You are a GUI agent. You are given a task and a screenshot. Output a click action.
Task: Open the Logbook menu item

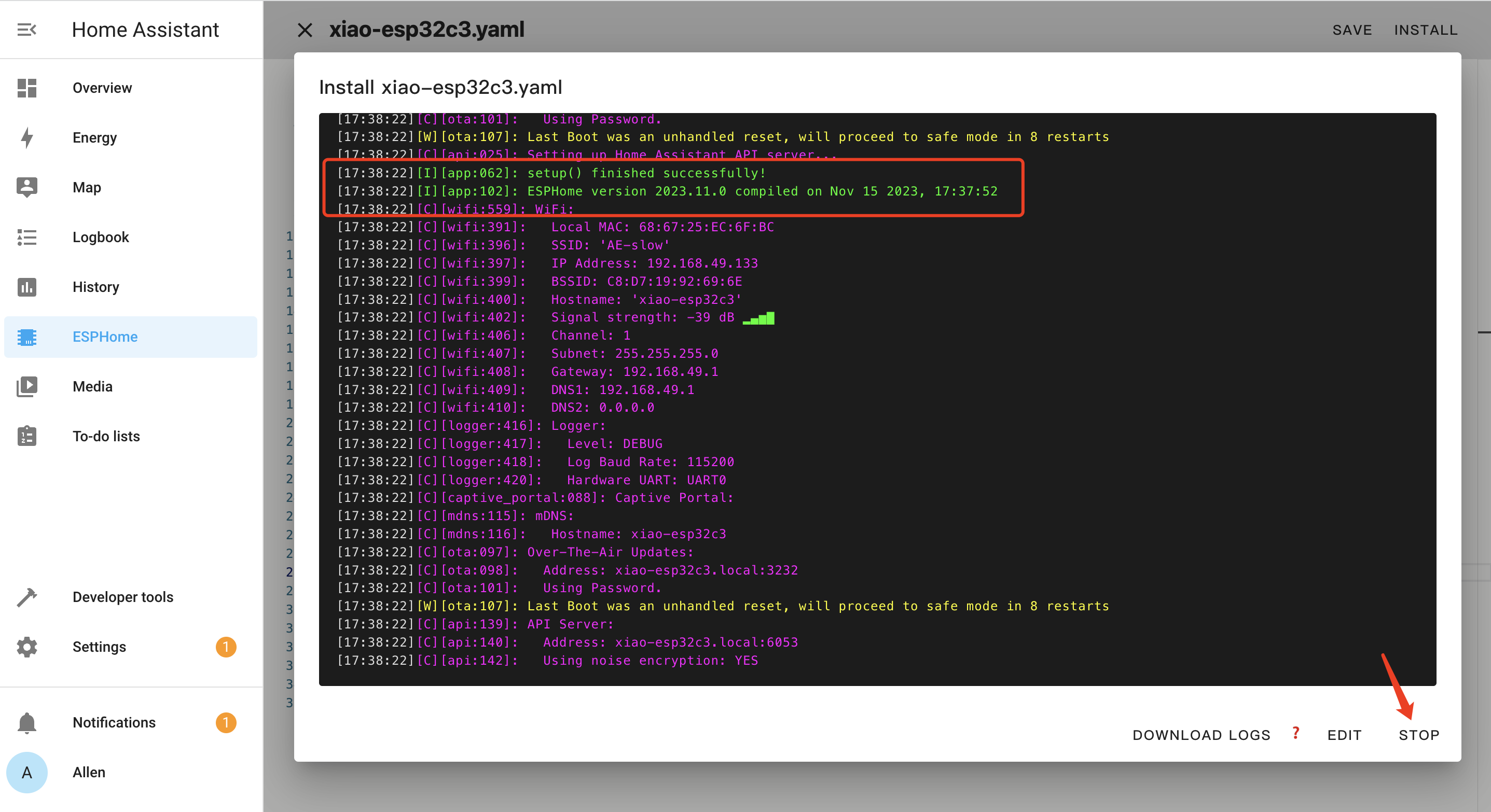coord(130,237)
